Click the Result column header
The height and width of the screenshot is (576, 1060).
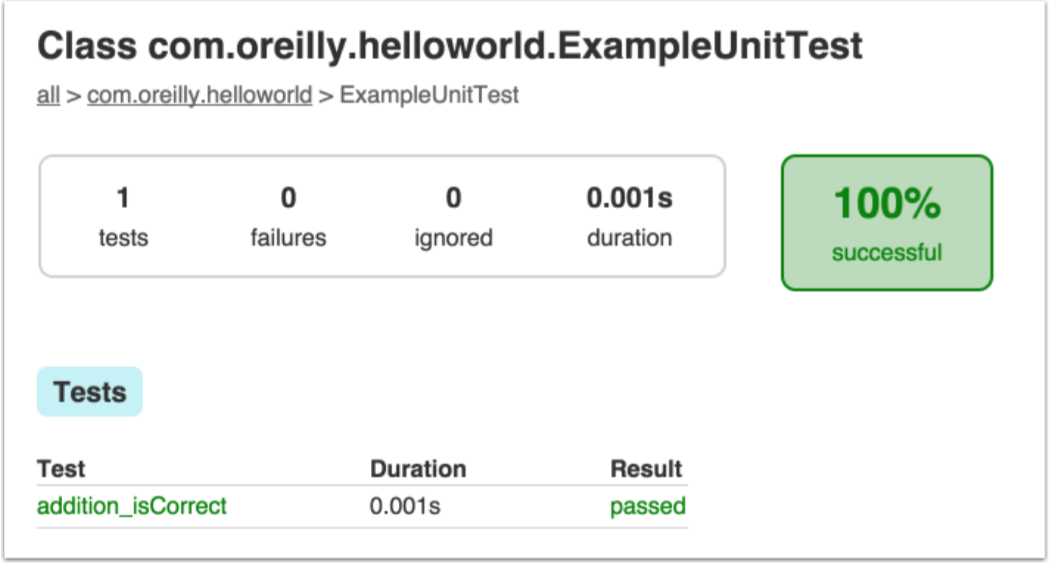tap(646, 469)
